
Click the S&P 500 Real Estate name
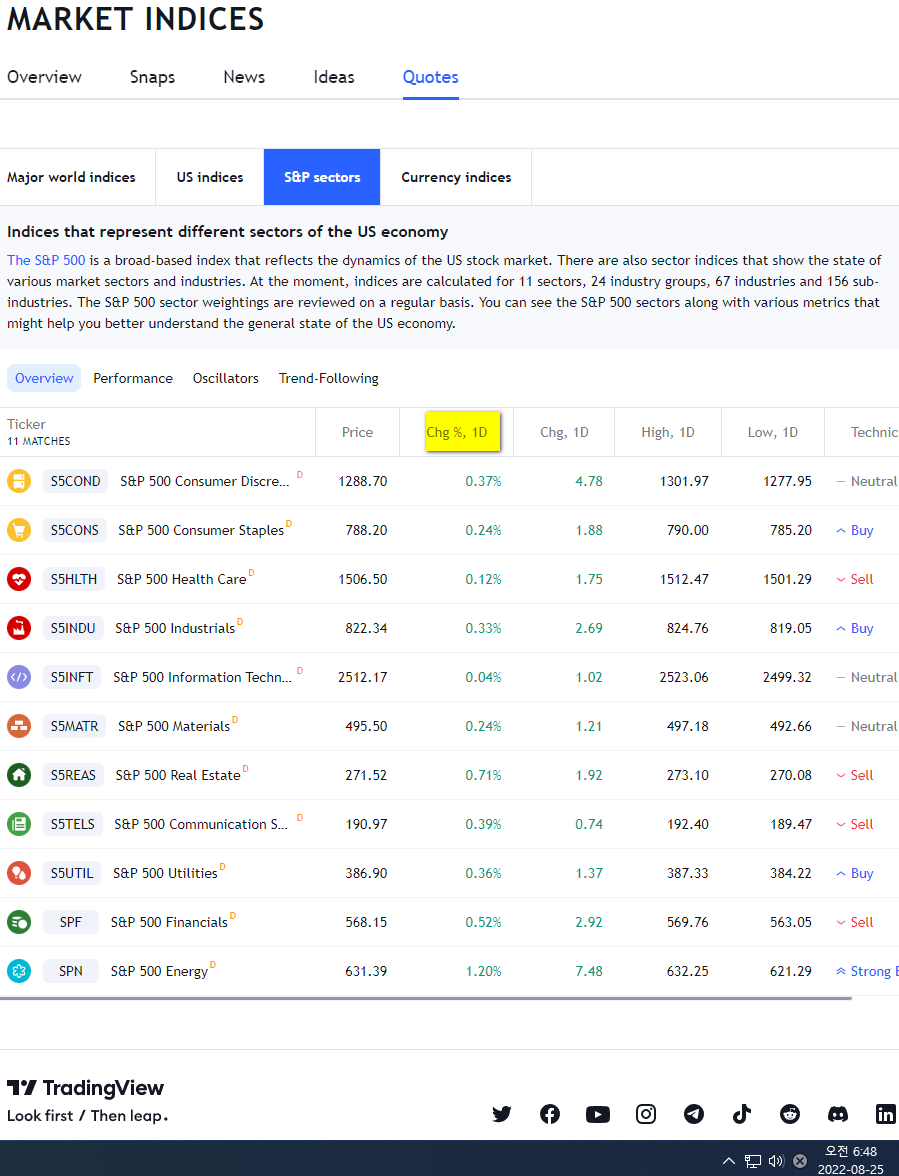click(178, 775)
